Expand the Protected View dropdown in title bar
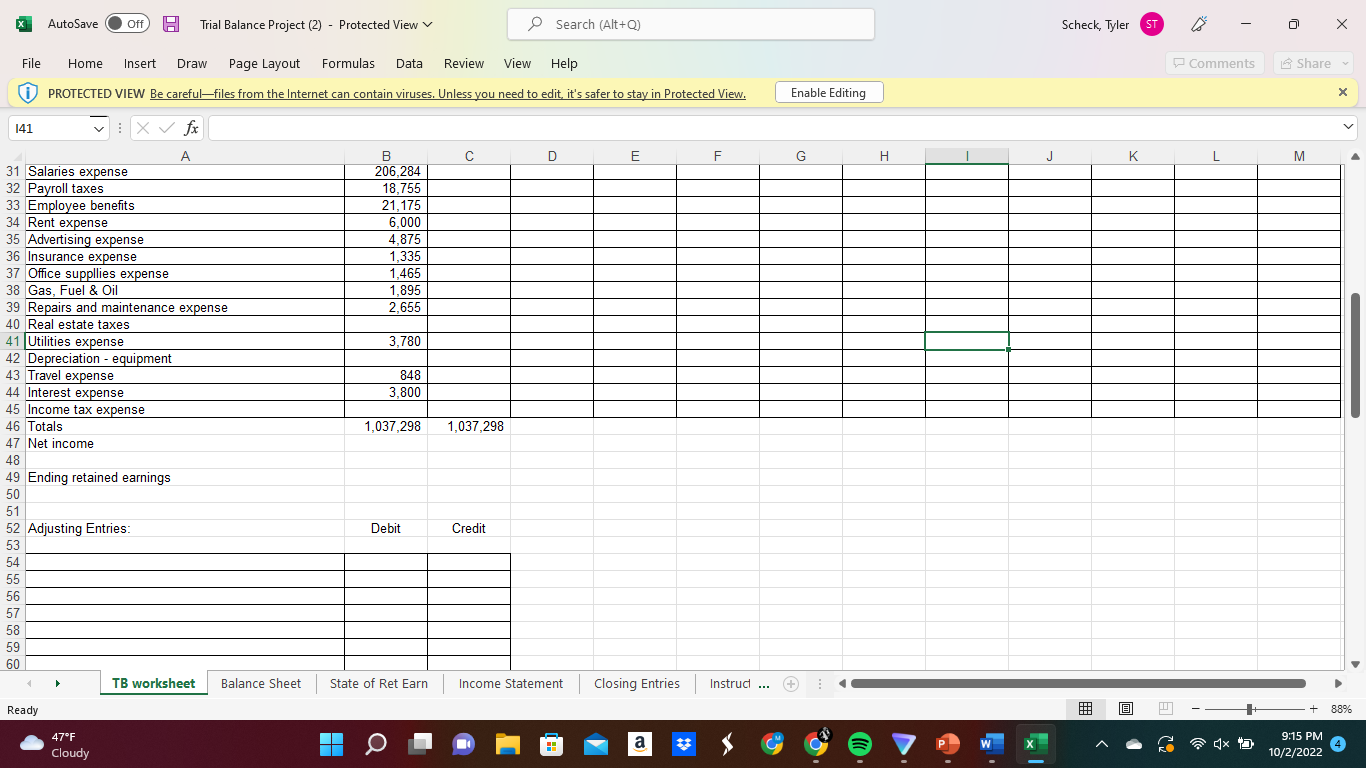This screenshot has width=1366, height=768. tap(425, 26)
